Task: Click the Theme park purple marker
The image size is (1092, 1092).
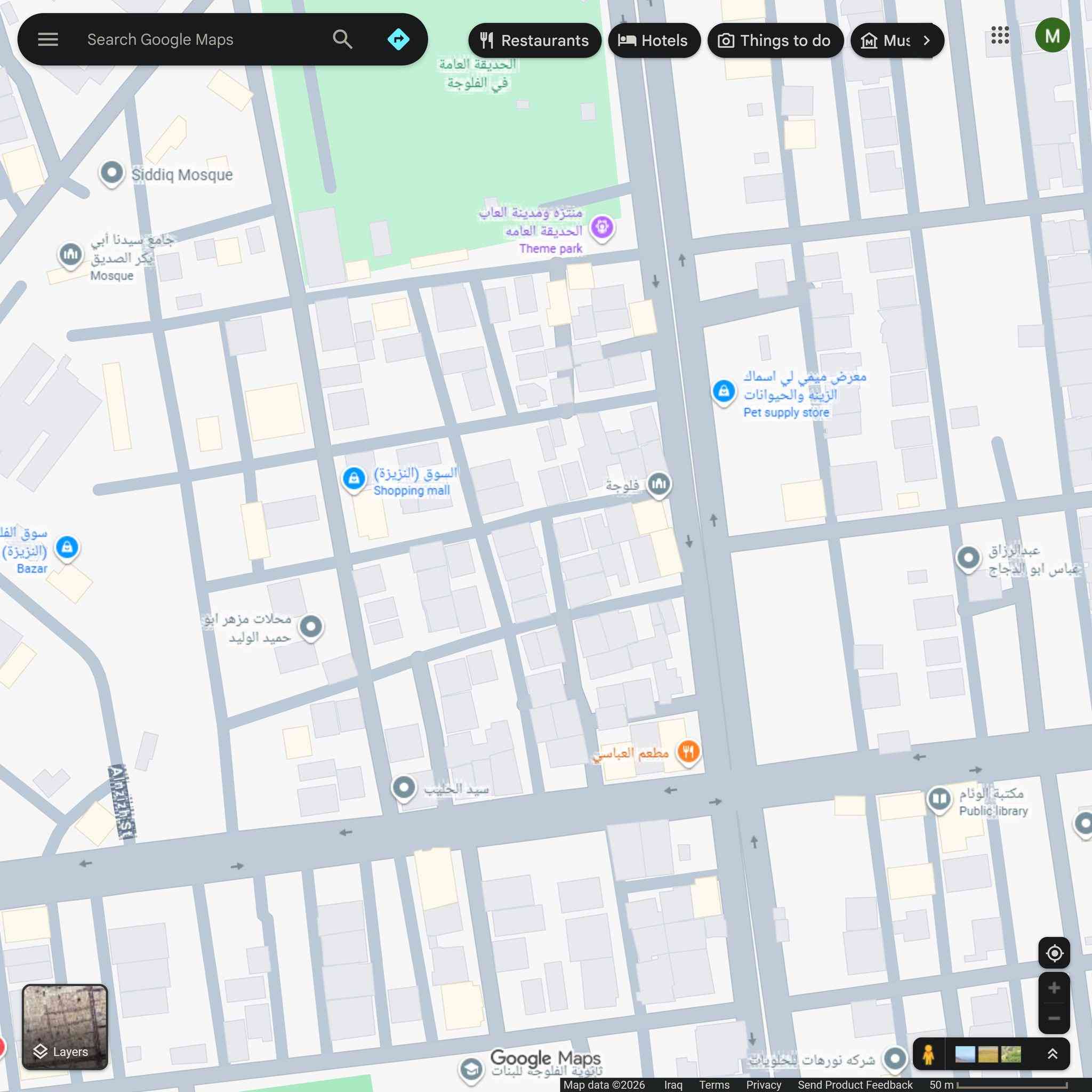Action: (x=602, y=228)
